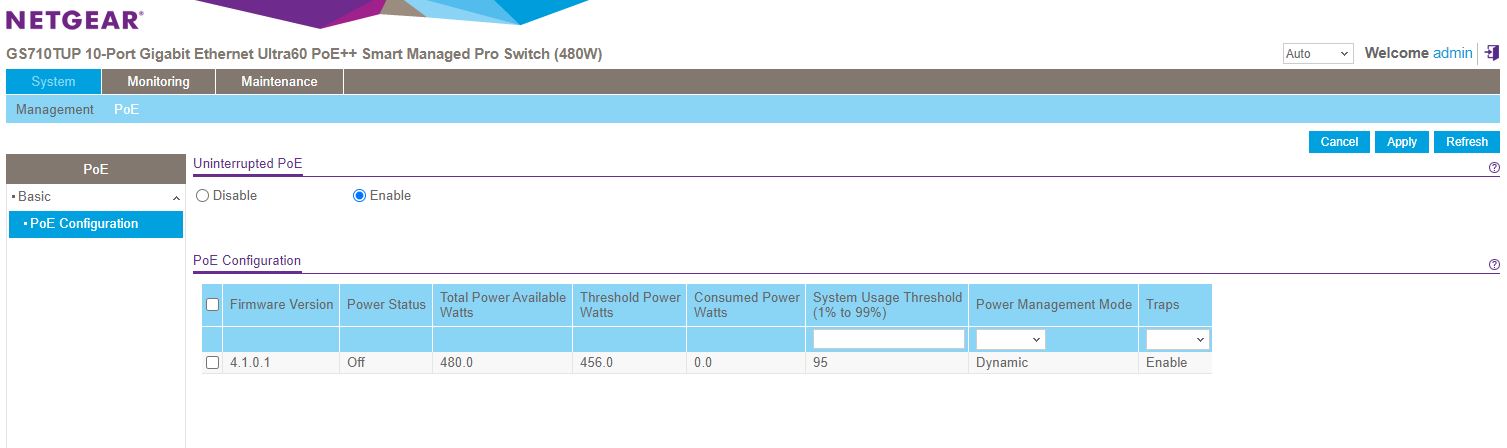This screenshot has height=448, width=1507.
Task: Click the System Usage Threshold input field
Action: click(888, 340)
